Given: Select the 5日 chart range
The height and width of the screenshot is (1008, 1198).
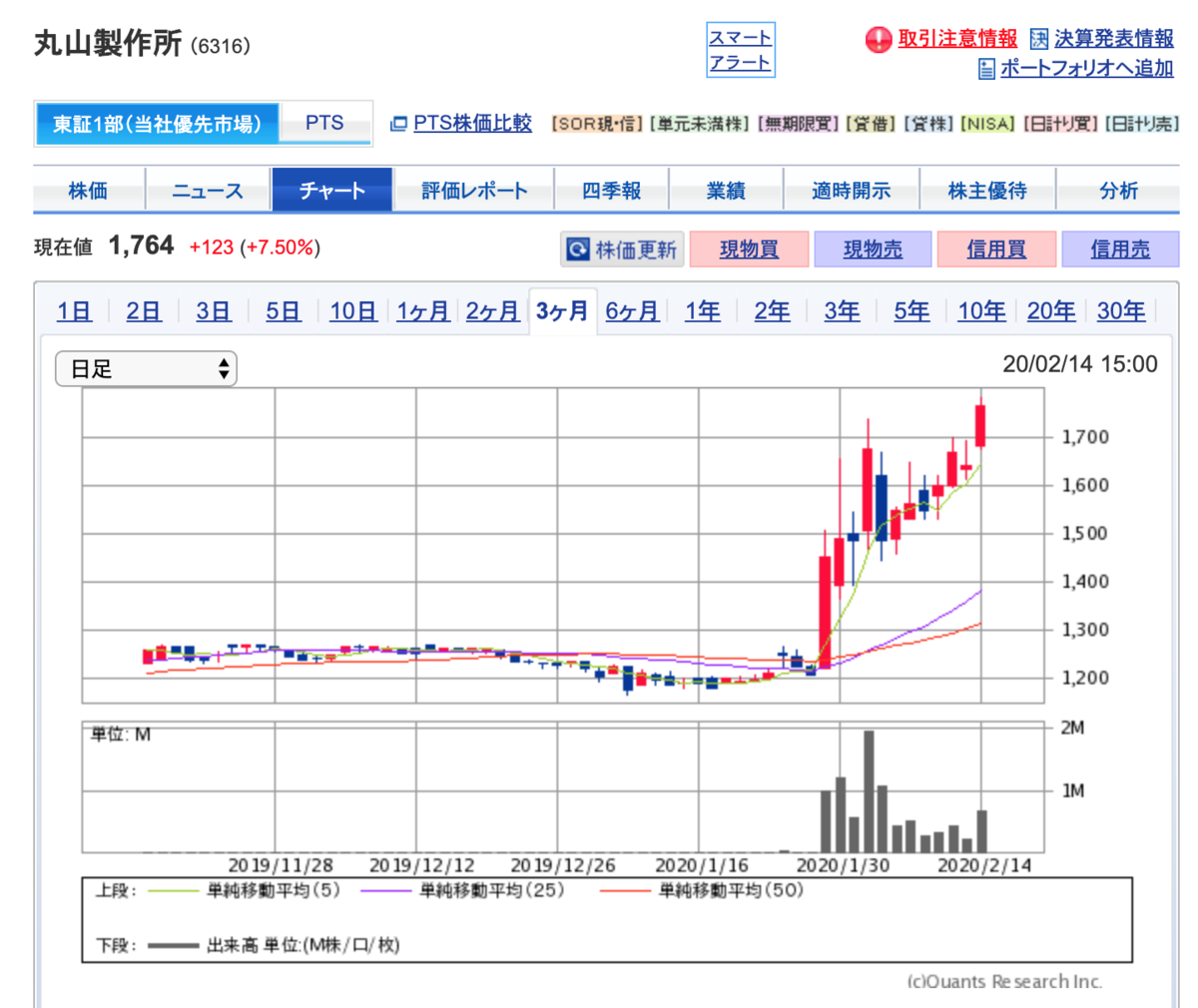Looking at the screenshot, I should click(x=283, y=311).
